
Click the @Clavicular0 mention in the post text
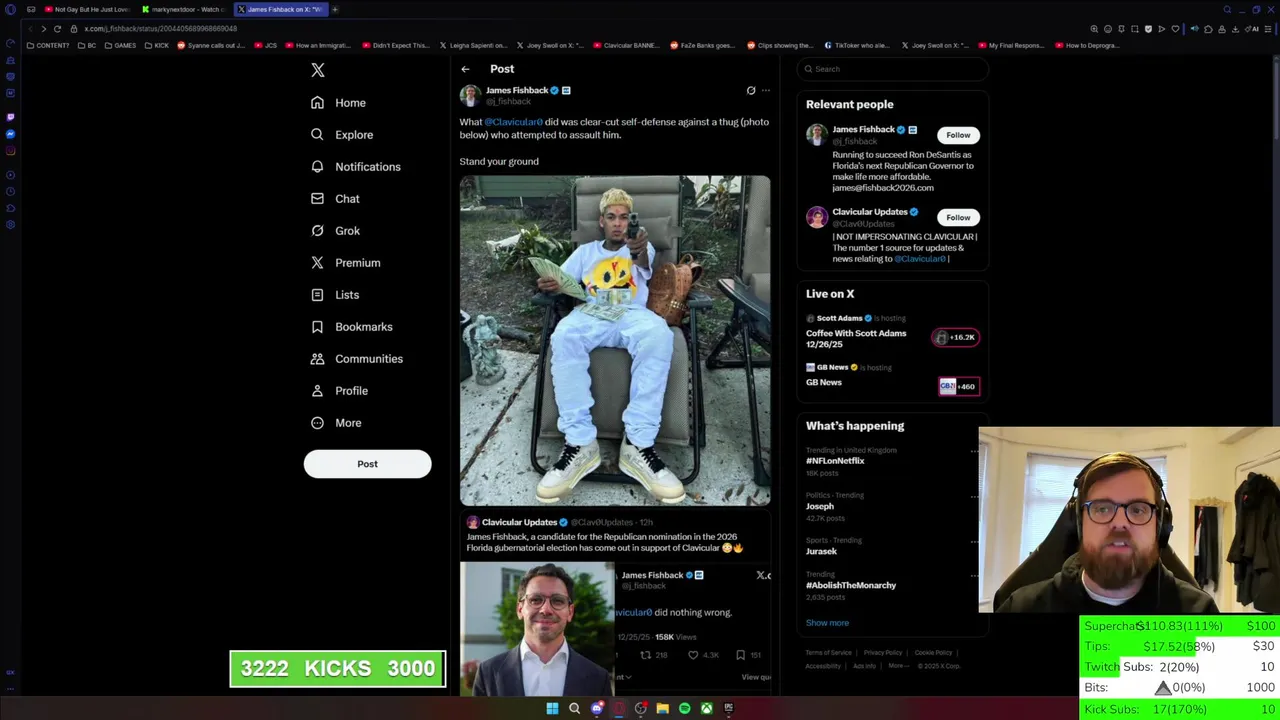click(513, 122)
